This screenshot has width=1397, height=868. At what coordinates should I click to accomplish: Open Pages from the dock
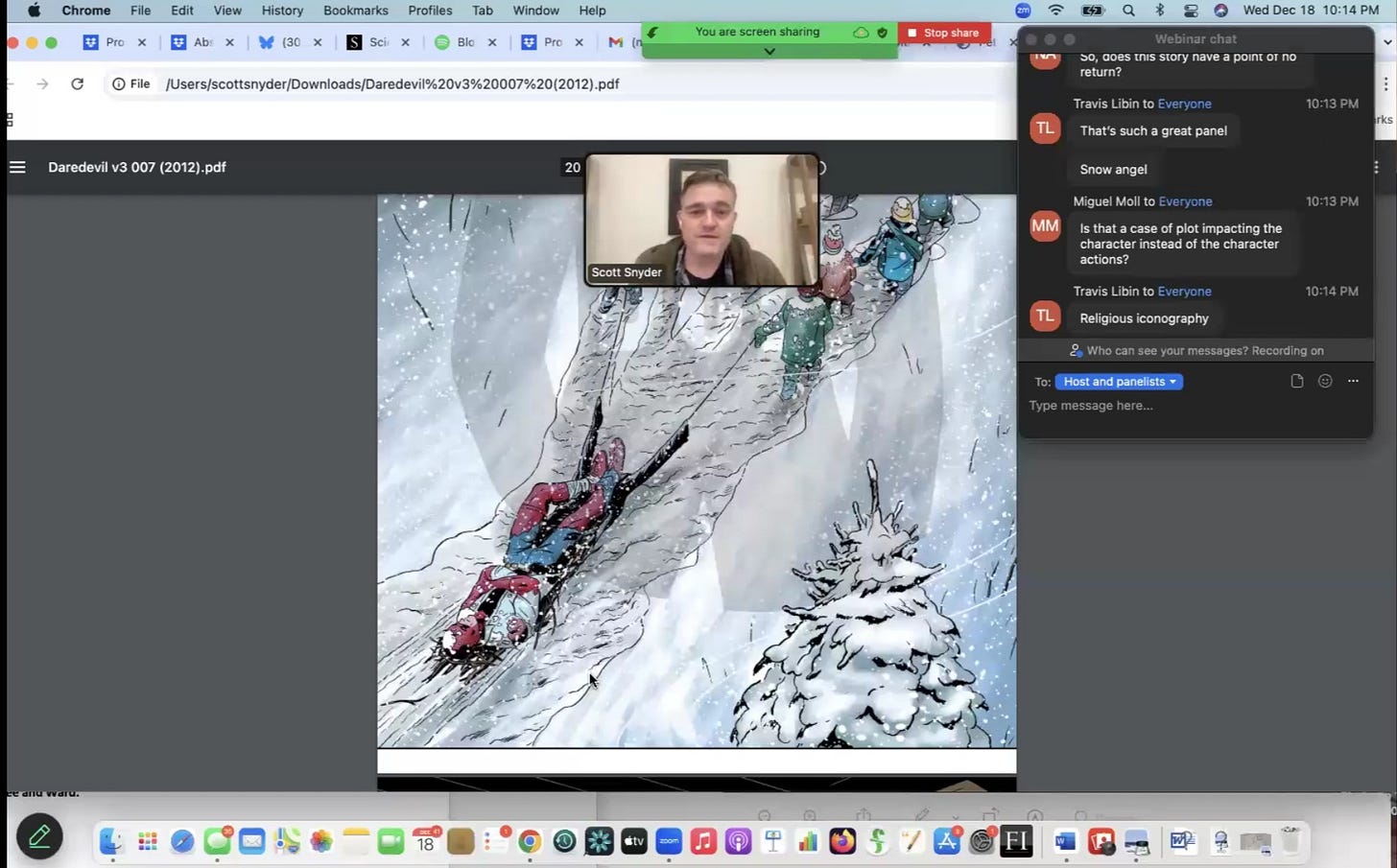[912, 841]
